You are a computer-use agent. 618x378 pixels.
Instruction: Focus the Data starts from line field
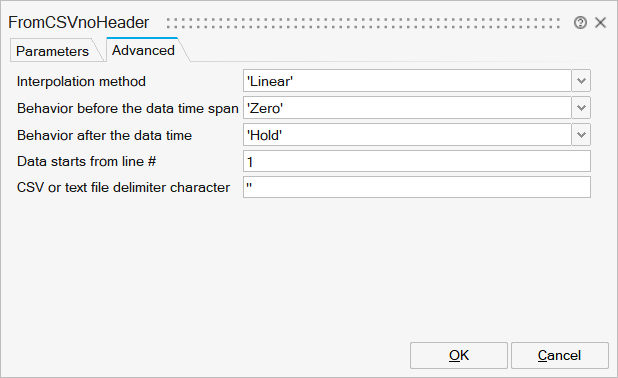point(417,161)
